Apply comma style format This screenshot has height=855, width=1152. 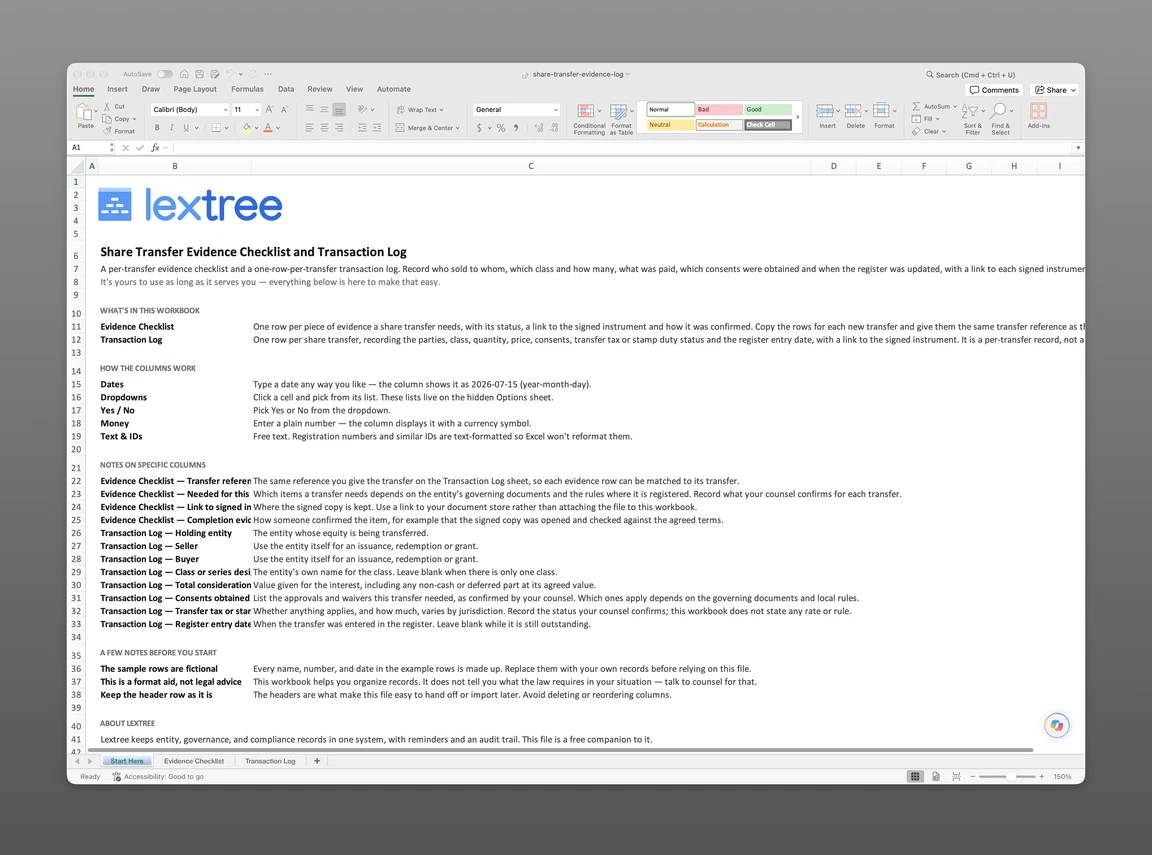[x=516, y=128]
